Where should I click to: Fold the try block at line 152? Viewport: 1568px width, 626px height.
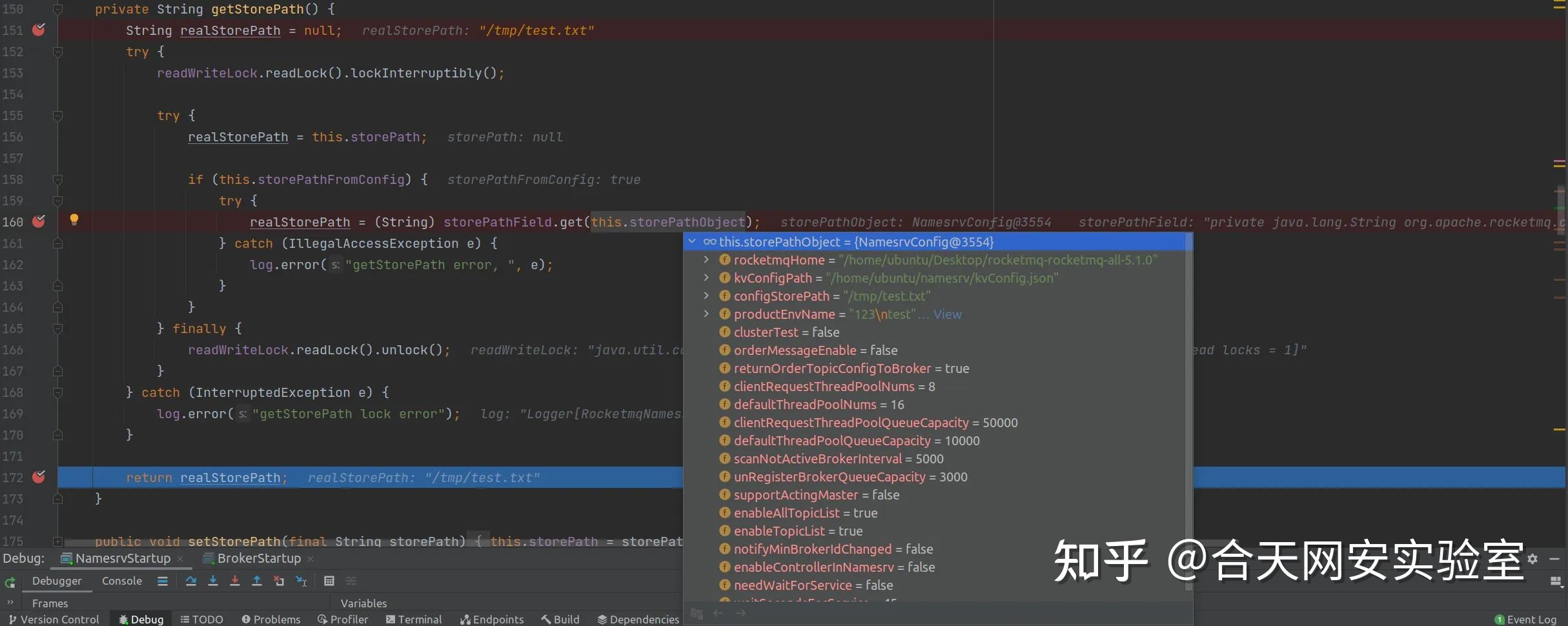(57, 52)
